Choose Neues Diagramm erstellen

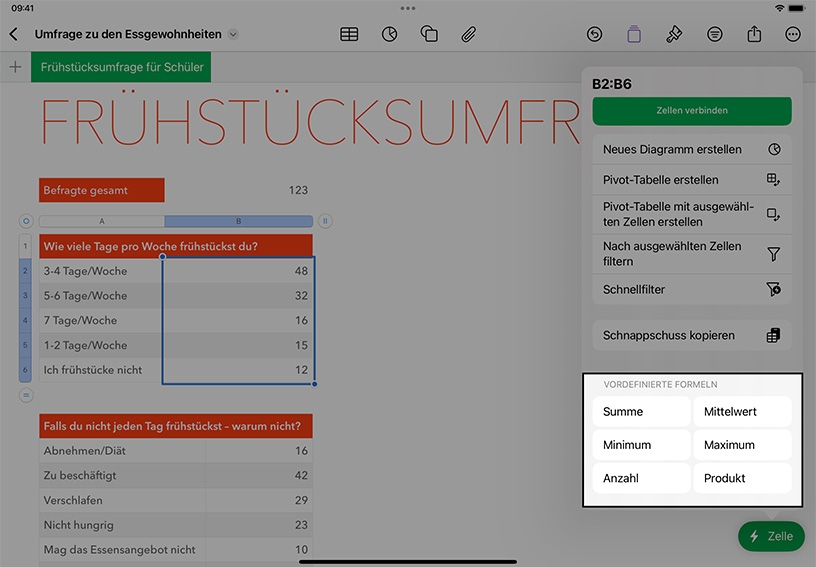pyautogui.click(x=692, y=149)
